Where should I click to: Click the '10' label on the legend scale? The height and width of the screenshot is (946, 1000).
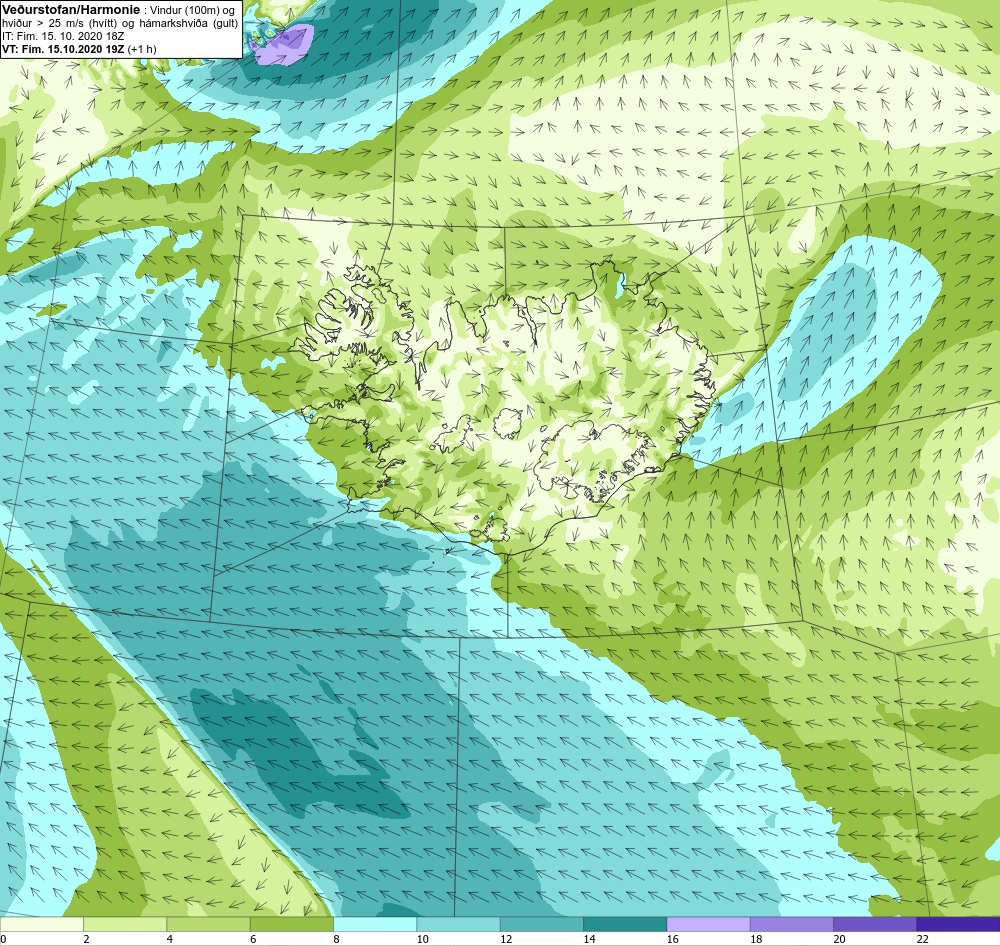coord(422,939)
